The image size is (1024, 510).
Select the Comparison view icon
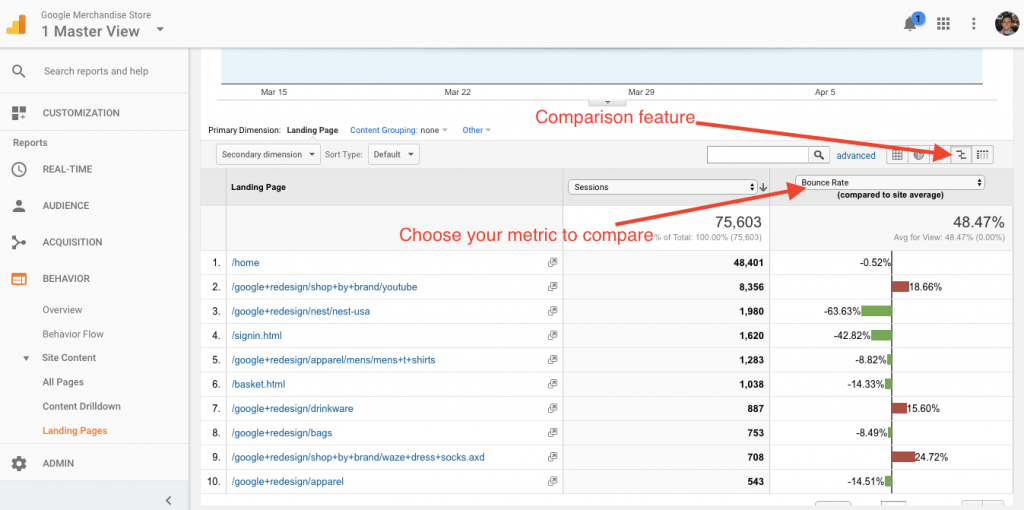pos(961,155)
